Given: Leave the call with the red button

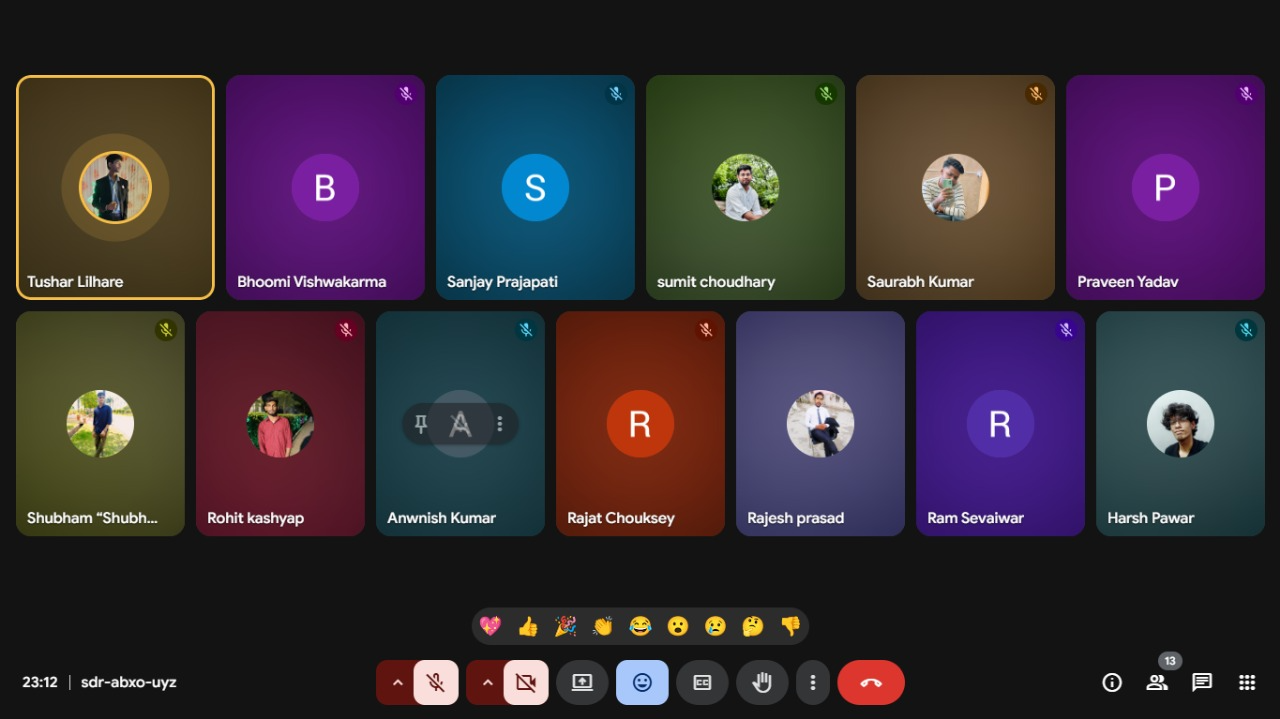Looking at the screenshot, I should click(x=871, y=683).
